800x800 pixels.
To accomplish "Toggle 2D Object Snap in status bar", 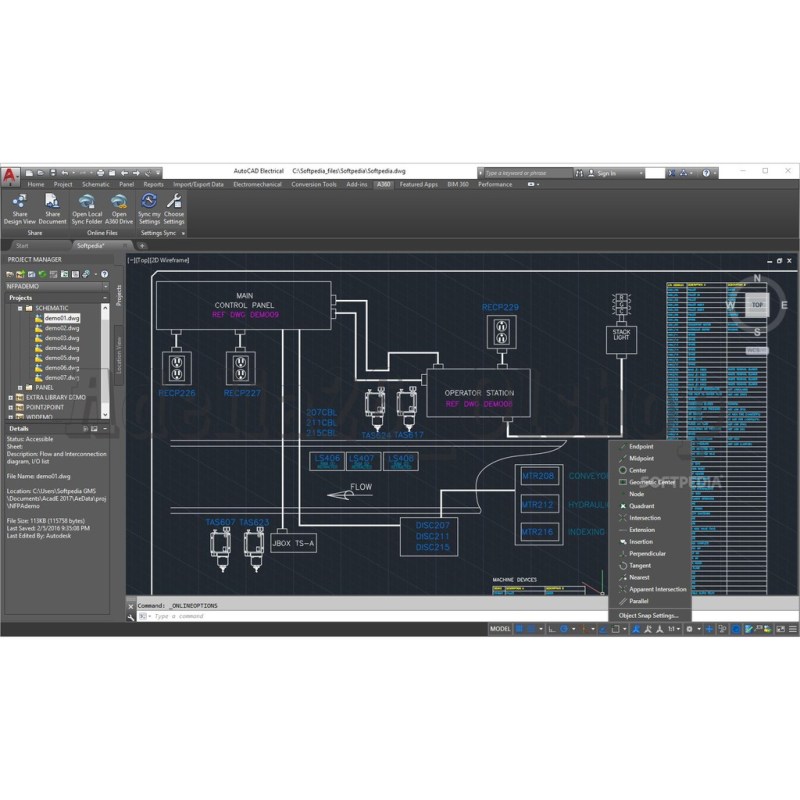I will coord(615,629).
